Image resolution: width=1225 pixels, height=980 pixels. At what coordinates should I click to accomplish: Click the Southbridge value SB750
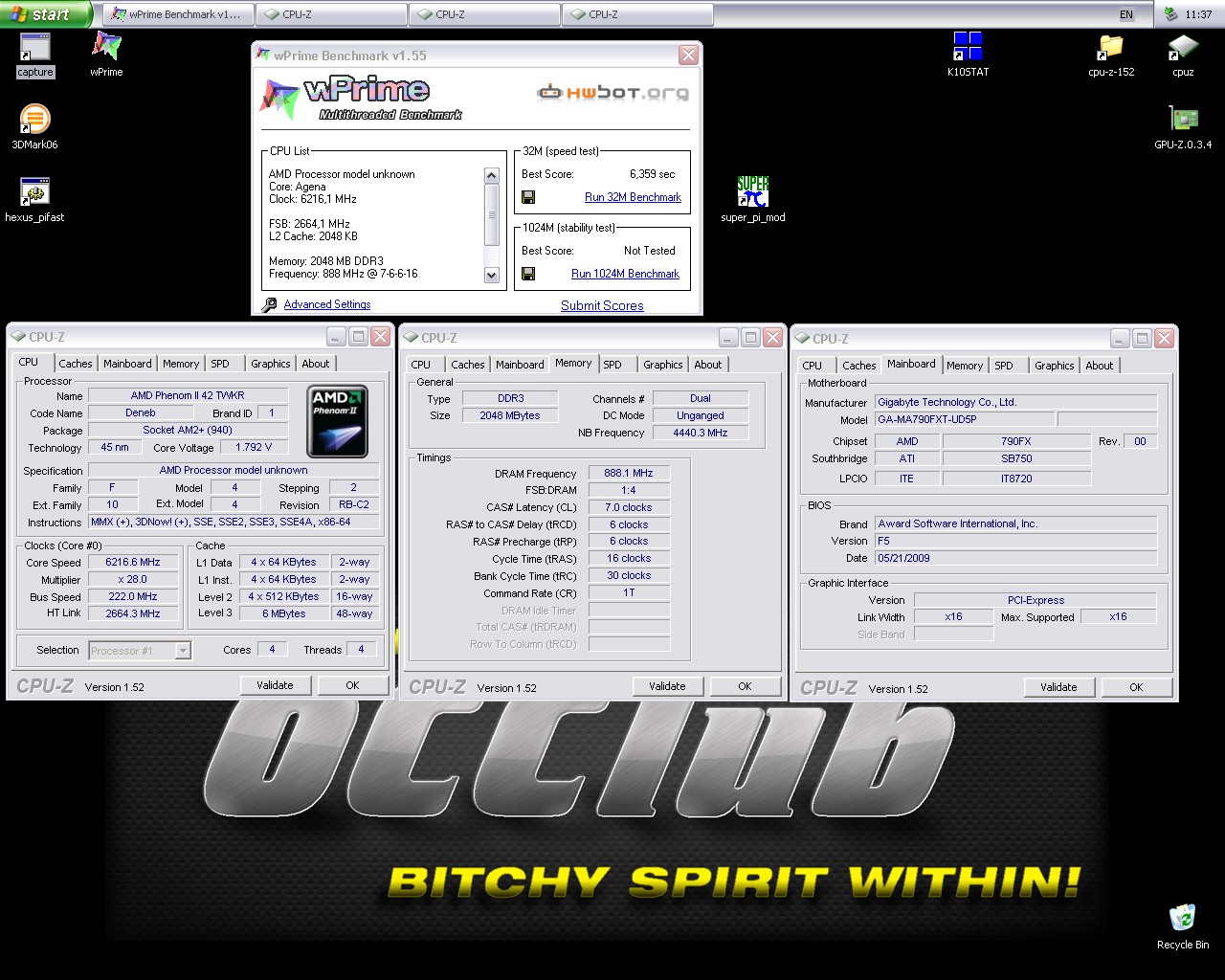(x=1016, y=458)
